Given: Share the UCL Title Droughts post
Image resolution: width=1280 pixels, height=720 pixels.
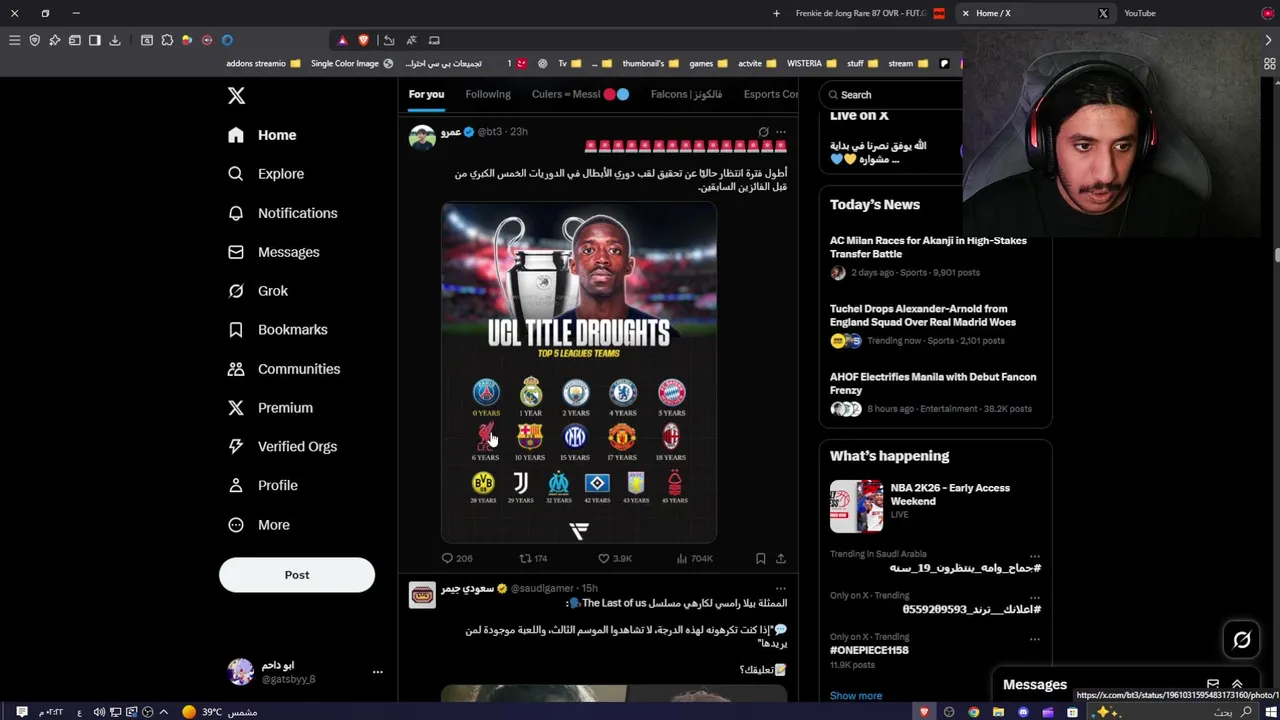Looking at the screenshot, I should tap(781, 558).
